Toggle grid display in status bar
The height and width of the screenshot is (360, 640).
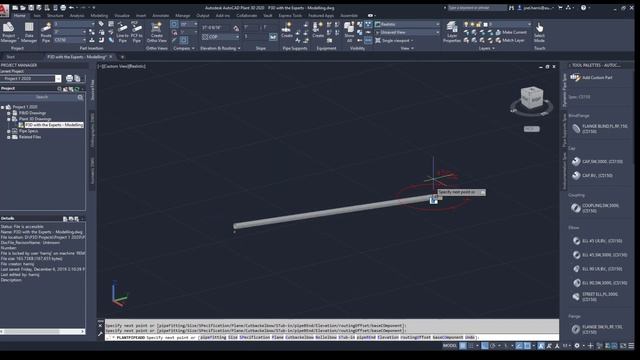[463, 346]
